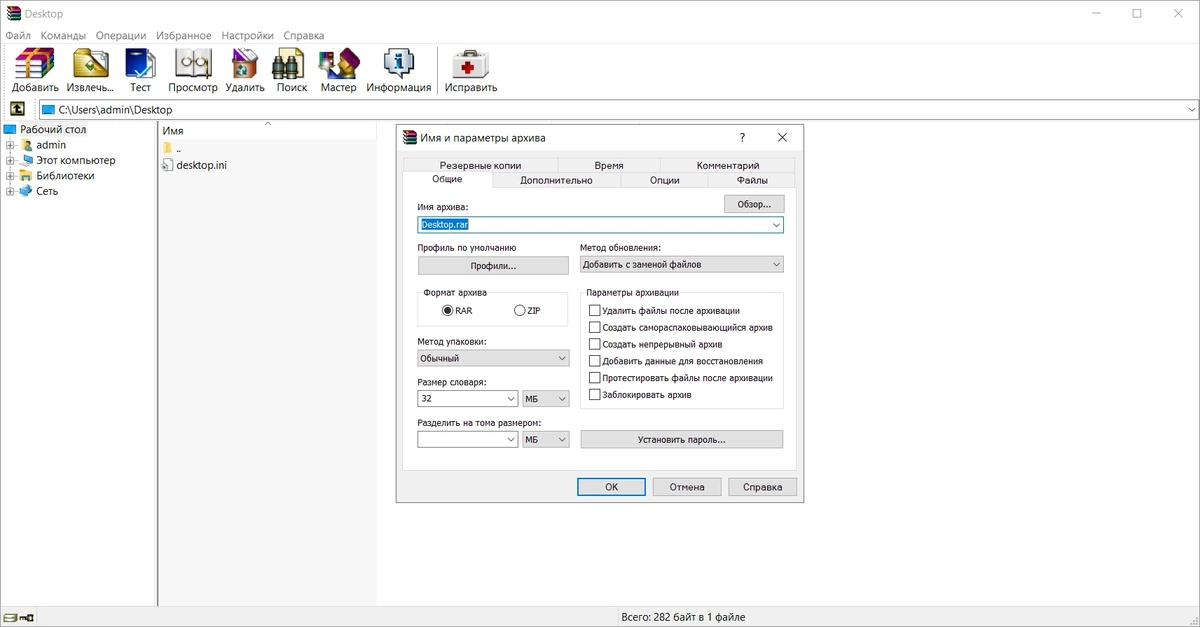Click the Извлечь toolbar icon
This screenshot has height=627, width=1200.
(91, 63)
